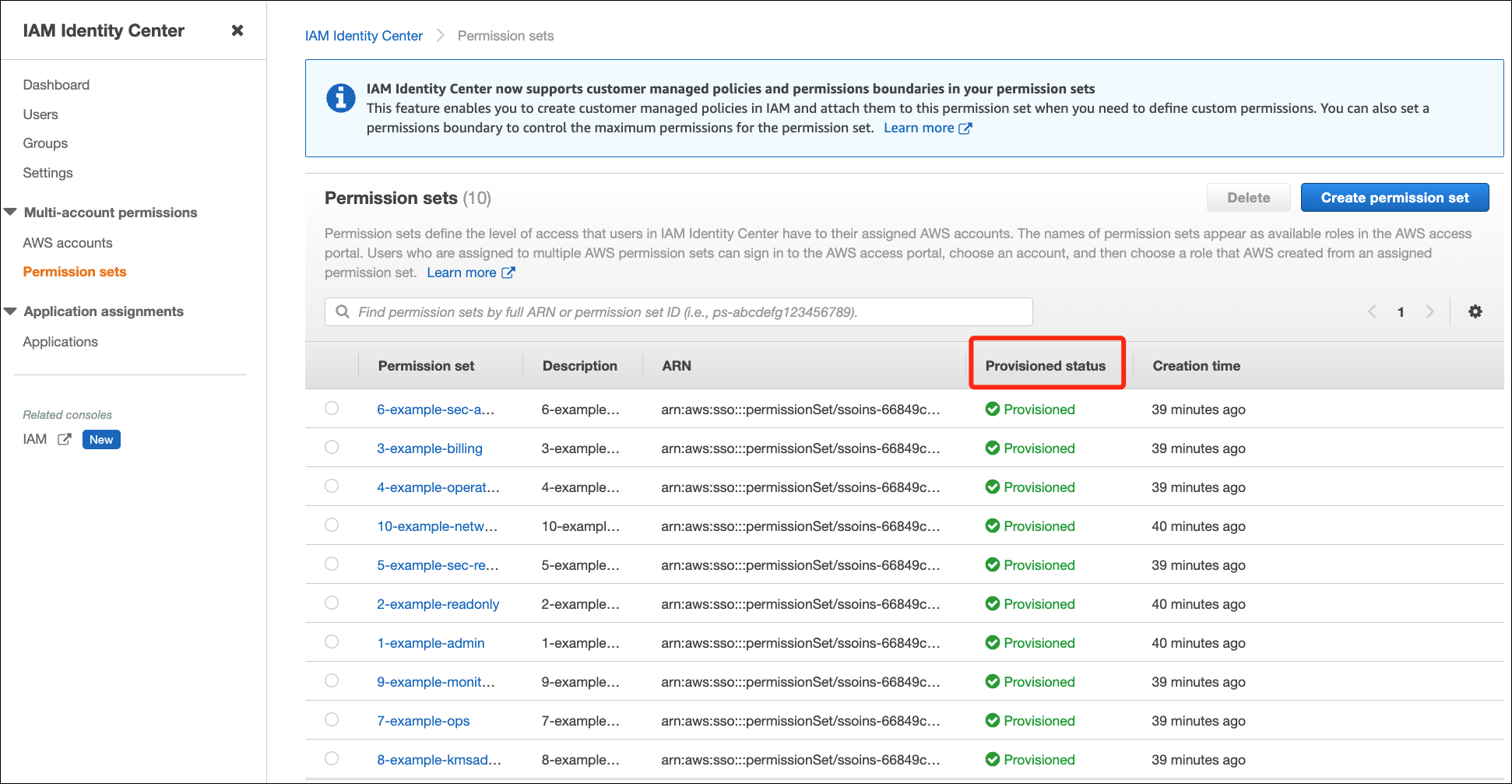Click the Delete button

pyautogui.click(x=1248, y=198)
